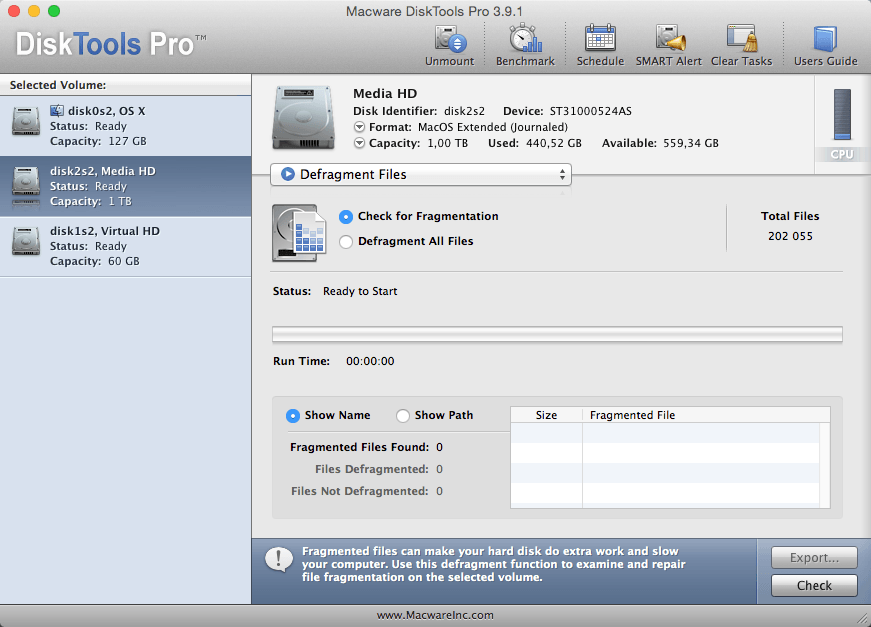Click the Used 440,52 GB value
This screenshot has width=871, height=627.
coord(553,143)
